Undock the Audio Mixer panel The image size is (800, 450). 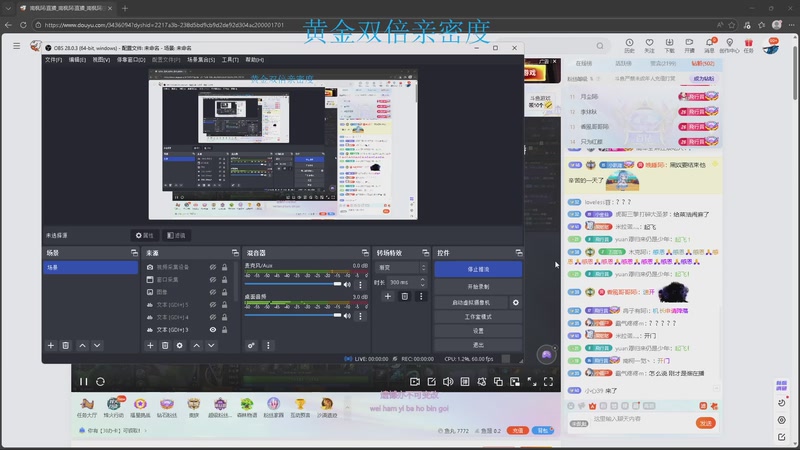coord(365,253)
